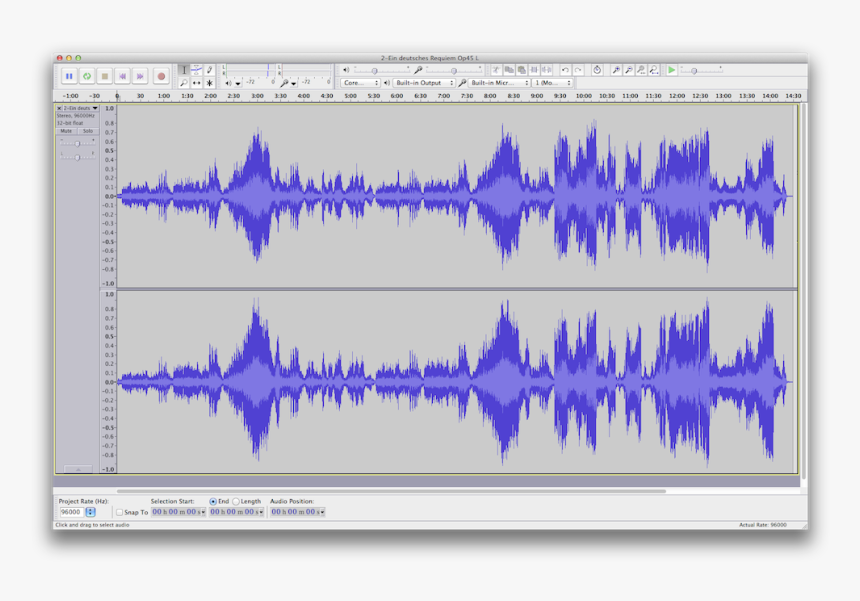Click the 1:00 mark on timeline ruler

tap(163, 96)
